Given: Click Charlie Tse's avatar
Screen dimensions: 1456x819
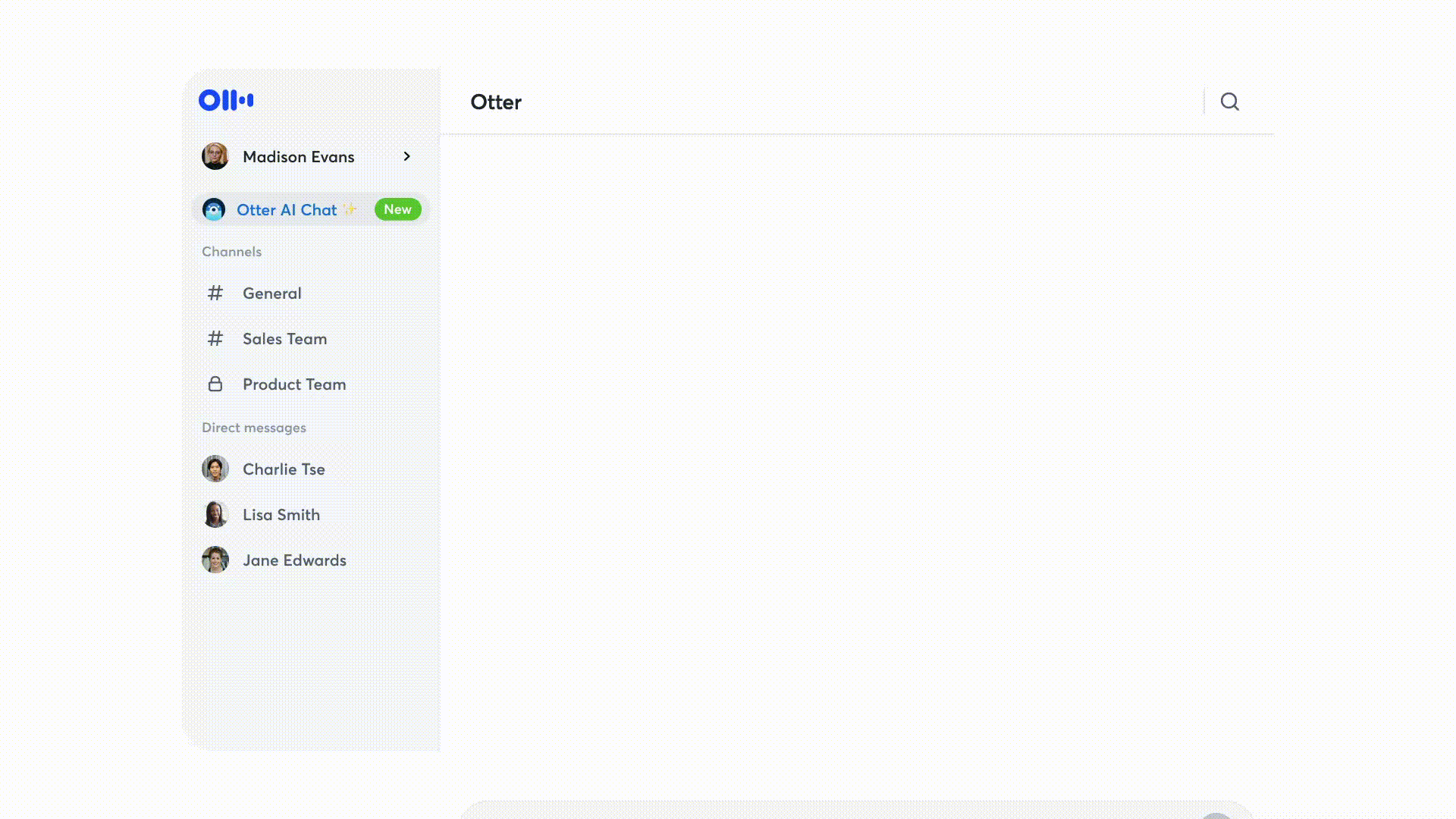Looking at the screenshot, I should click(x=215, y=469).
